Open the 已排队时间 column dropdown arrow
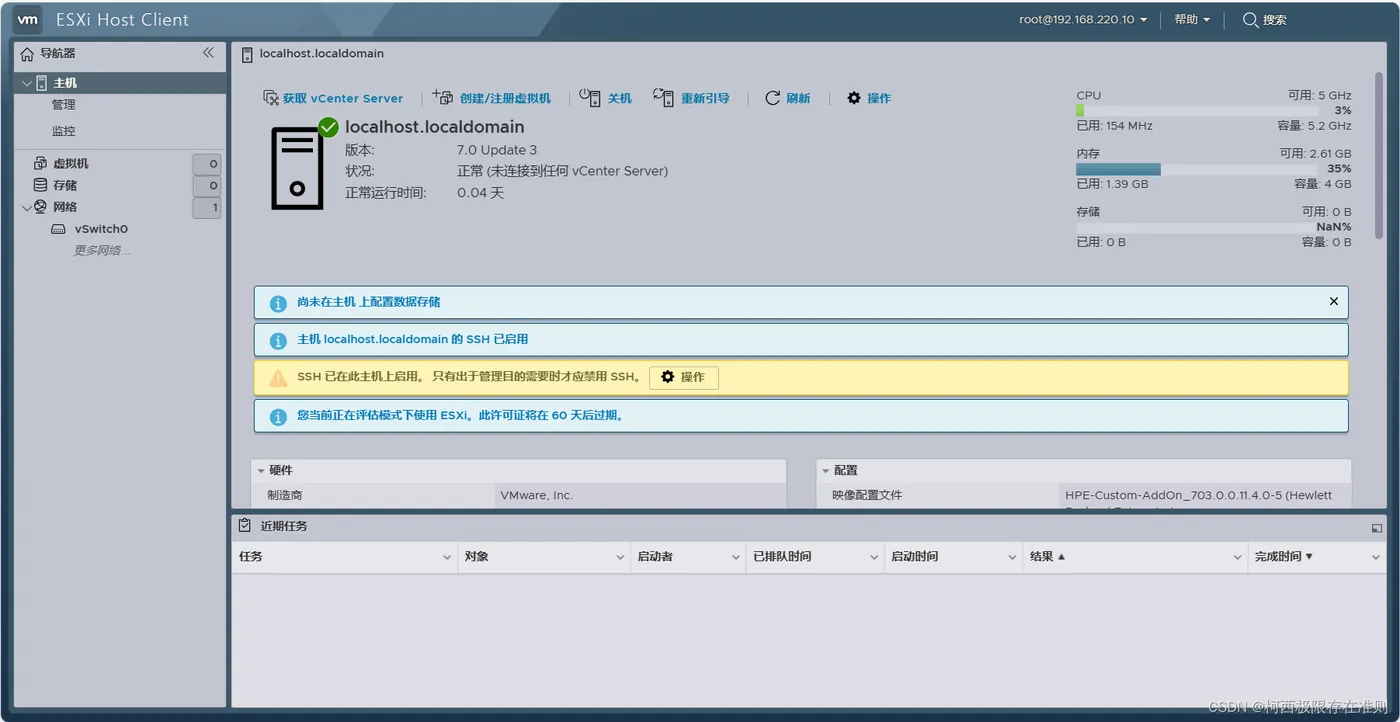This screenshot has width=1400, height=722. [874, 557]
